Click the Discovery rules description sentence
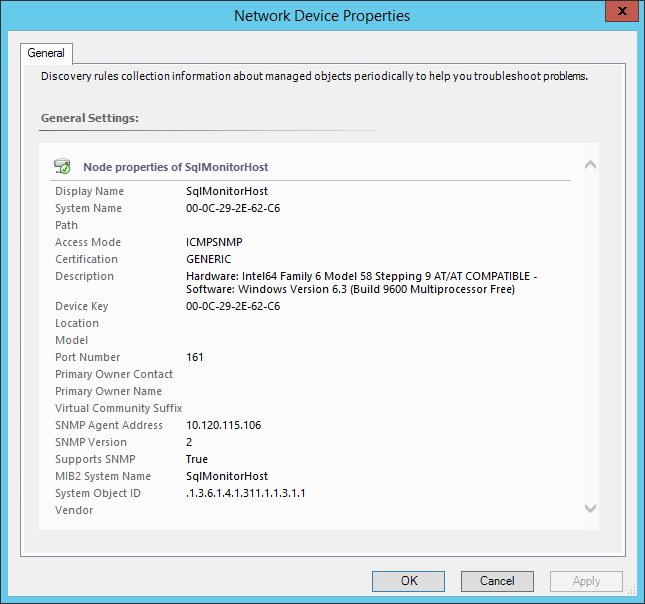Image resolution: width=645 pixels, height=604 pixels. click(x=314, y=77)
